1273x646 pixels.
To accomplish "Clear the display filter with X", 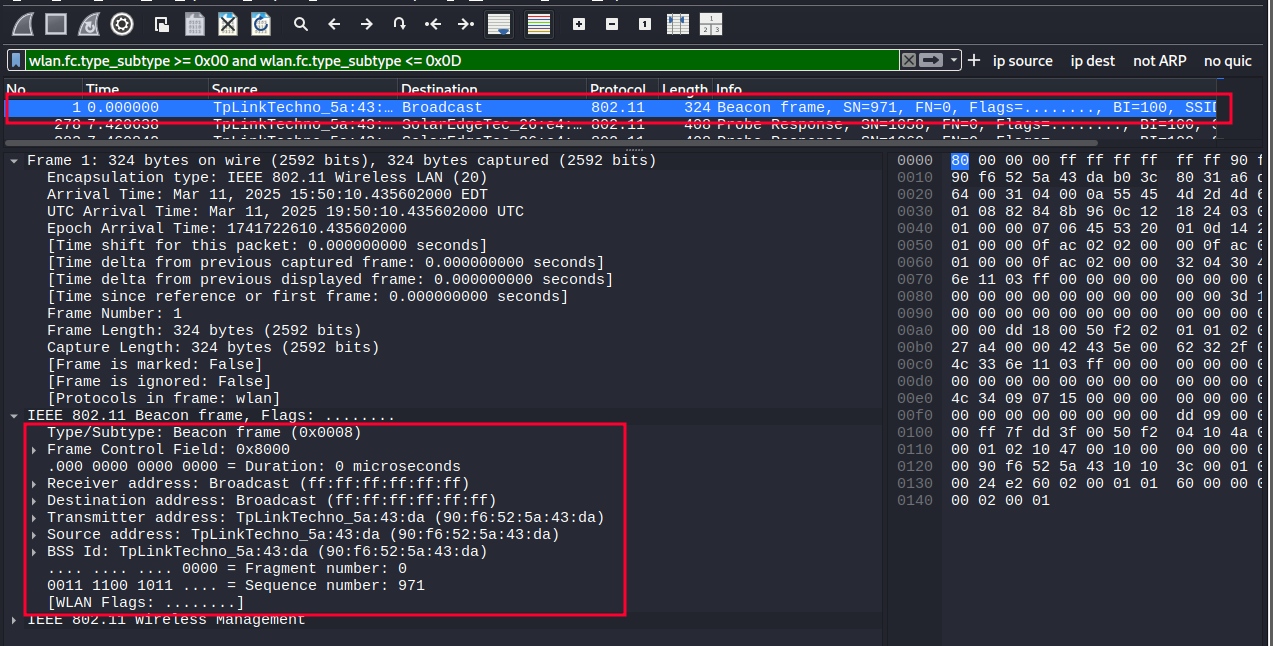I will [908, 61].
